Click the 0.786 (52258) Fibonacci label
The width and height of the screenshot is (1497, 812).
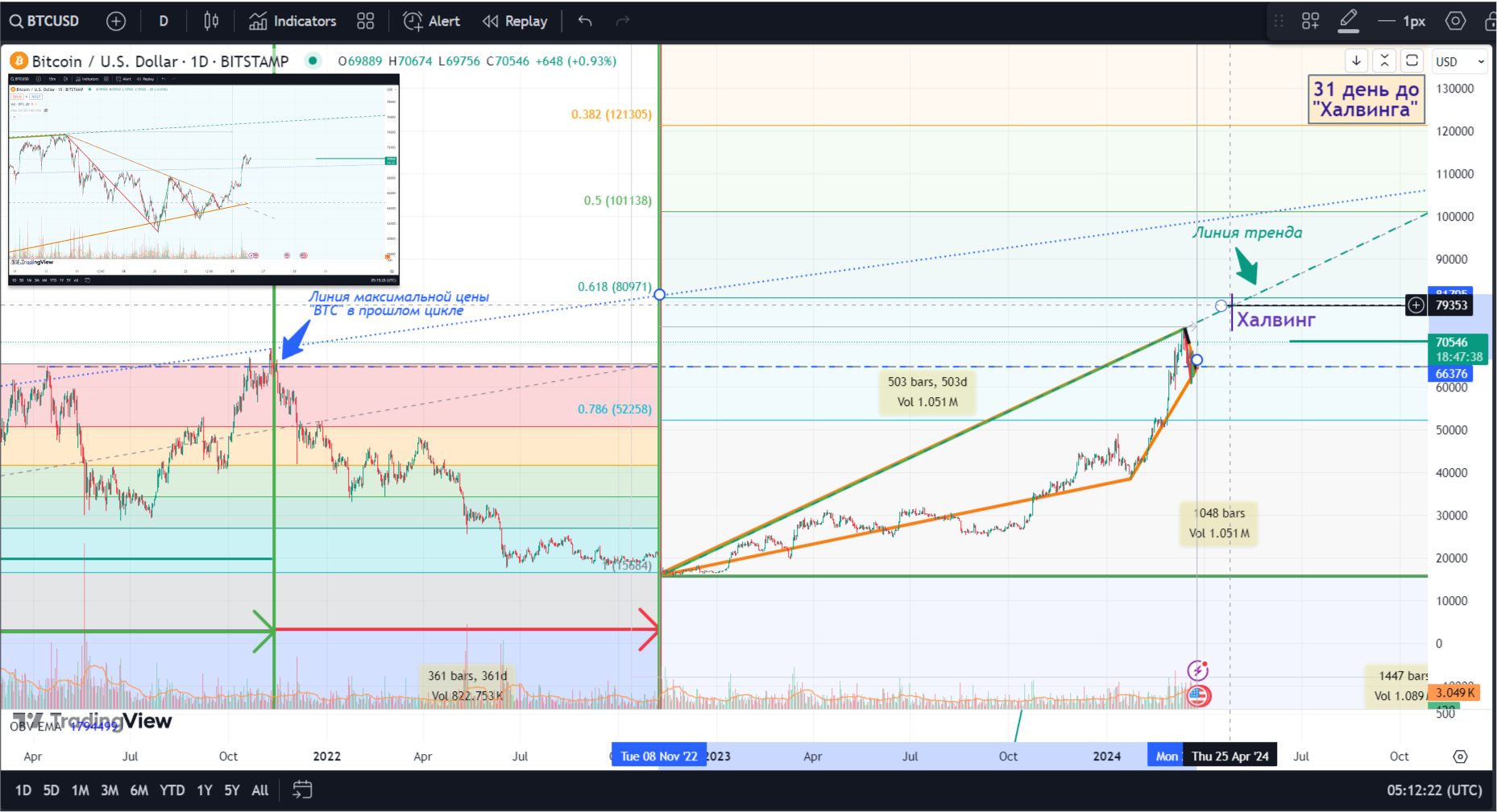615,409
